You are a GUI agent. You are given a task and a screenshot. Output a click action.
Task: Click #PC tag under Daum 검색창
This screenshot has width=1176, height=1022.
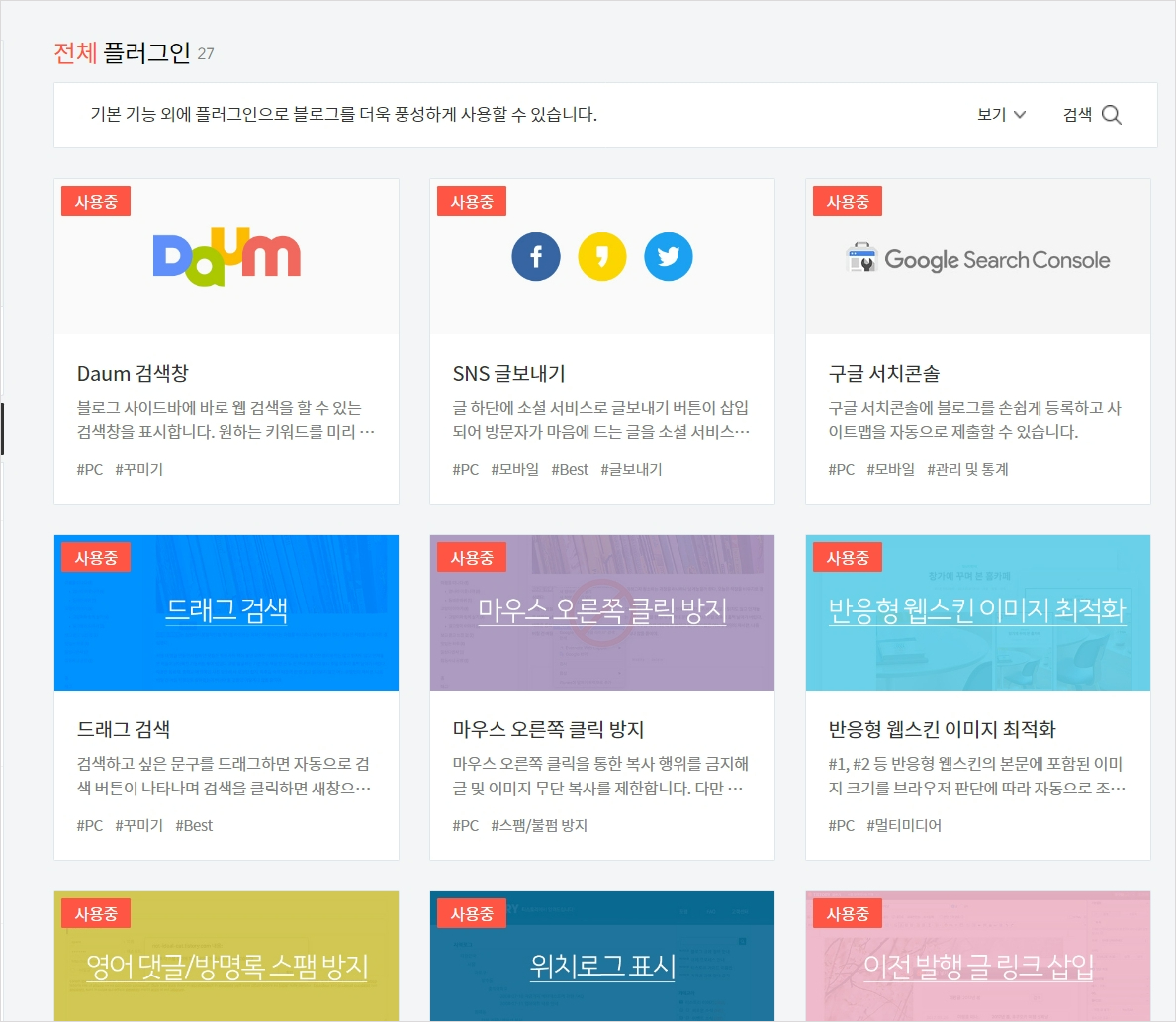pyautogui.click(x=90, y=470)
